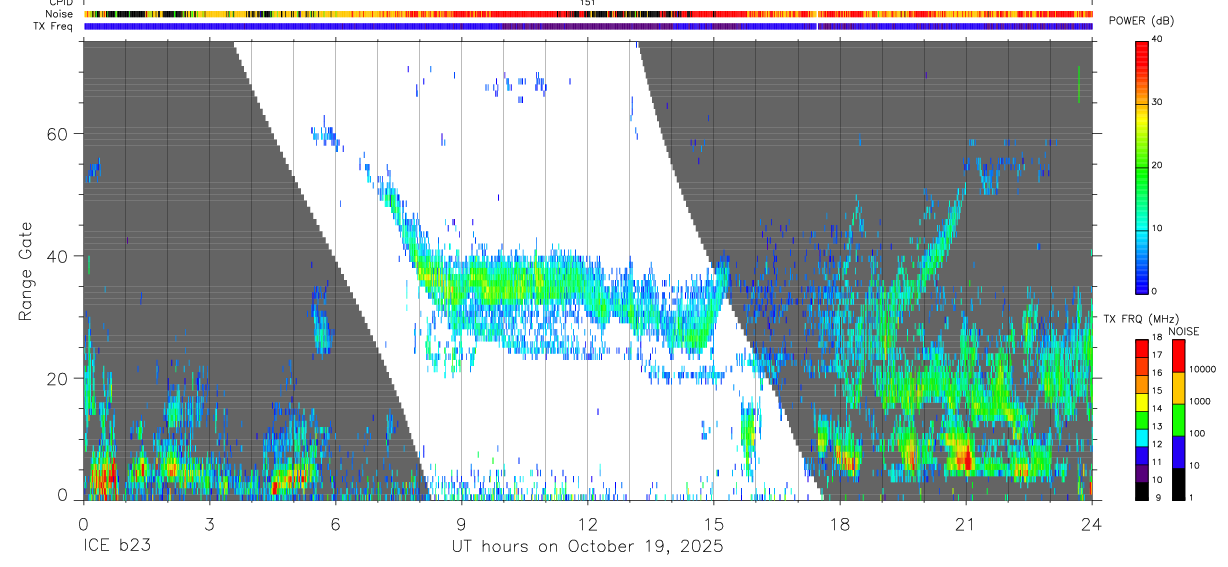1228x567 pixels.
Task: Click the Noise row label at top
Action: (61, 14)
